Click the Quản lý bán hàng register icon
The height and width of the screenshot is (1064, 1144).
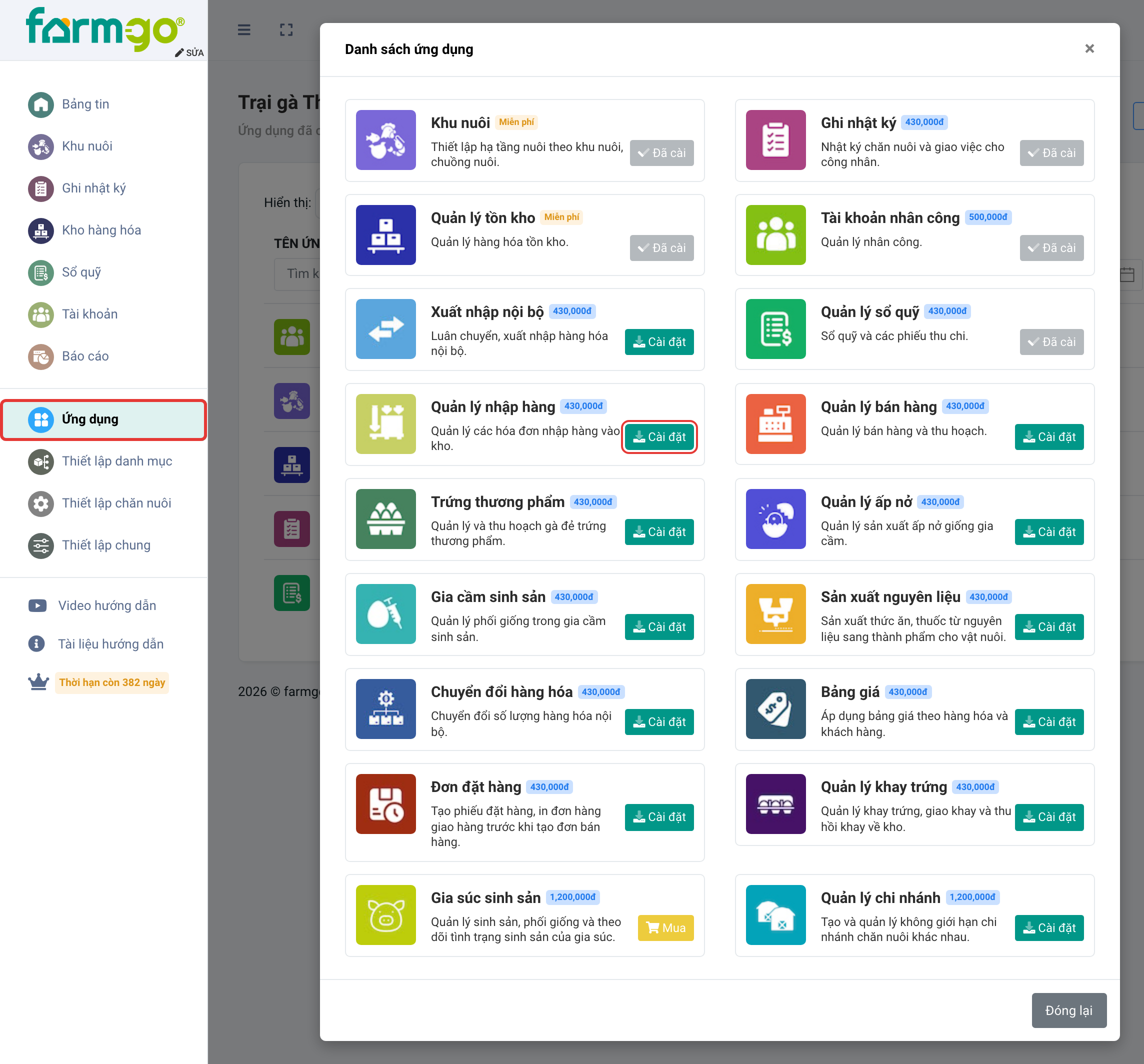(x=775, y=424)
